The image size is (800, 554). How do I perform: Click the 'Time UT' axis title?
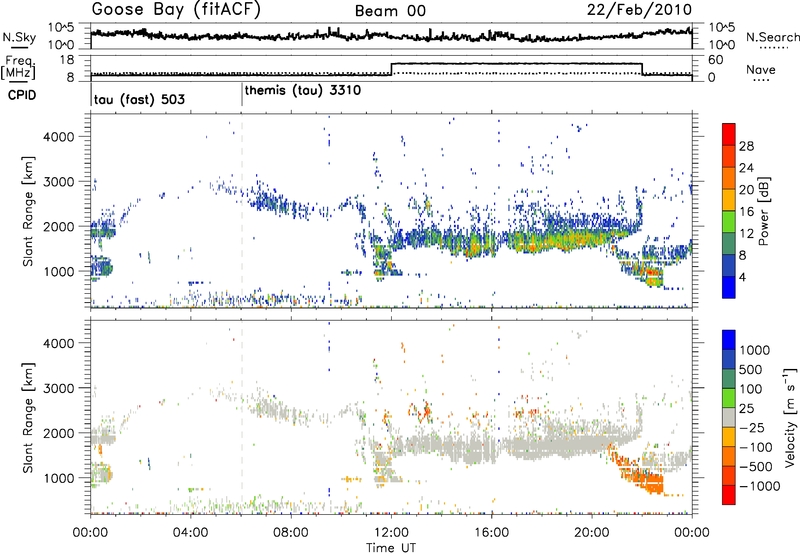point(391,548)
